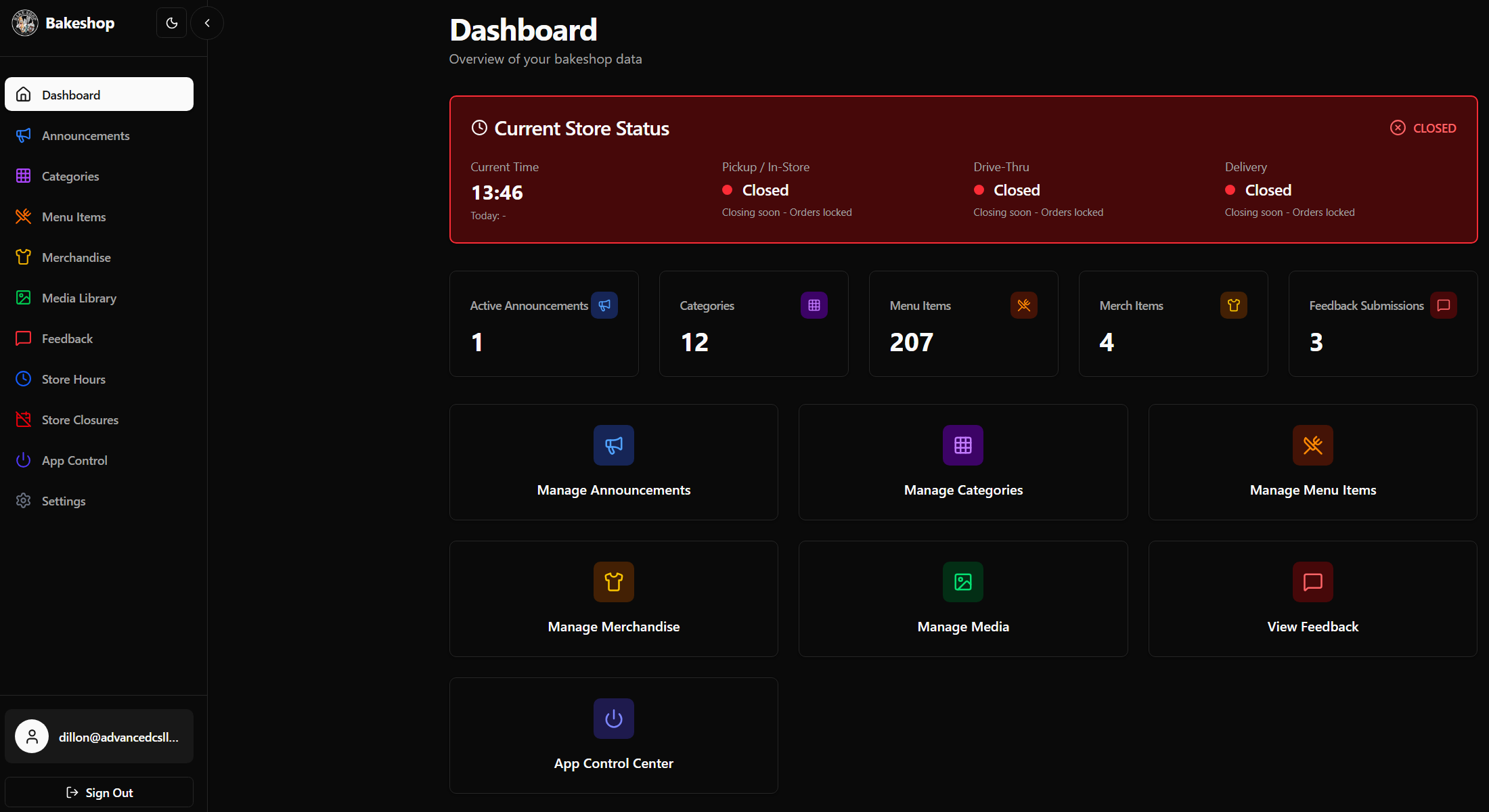Screen dimensions: 1489x812
Task: Click the Manage Categories grid icon
Action: (963, 445)
